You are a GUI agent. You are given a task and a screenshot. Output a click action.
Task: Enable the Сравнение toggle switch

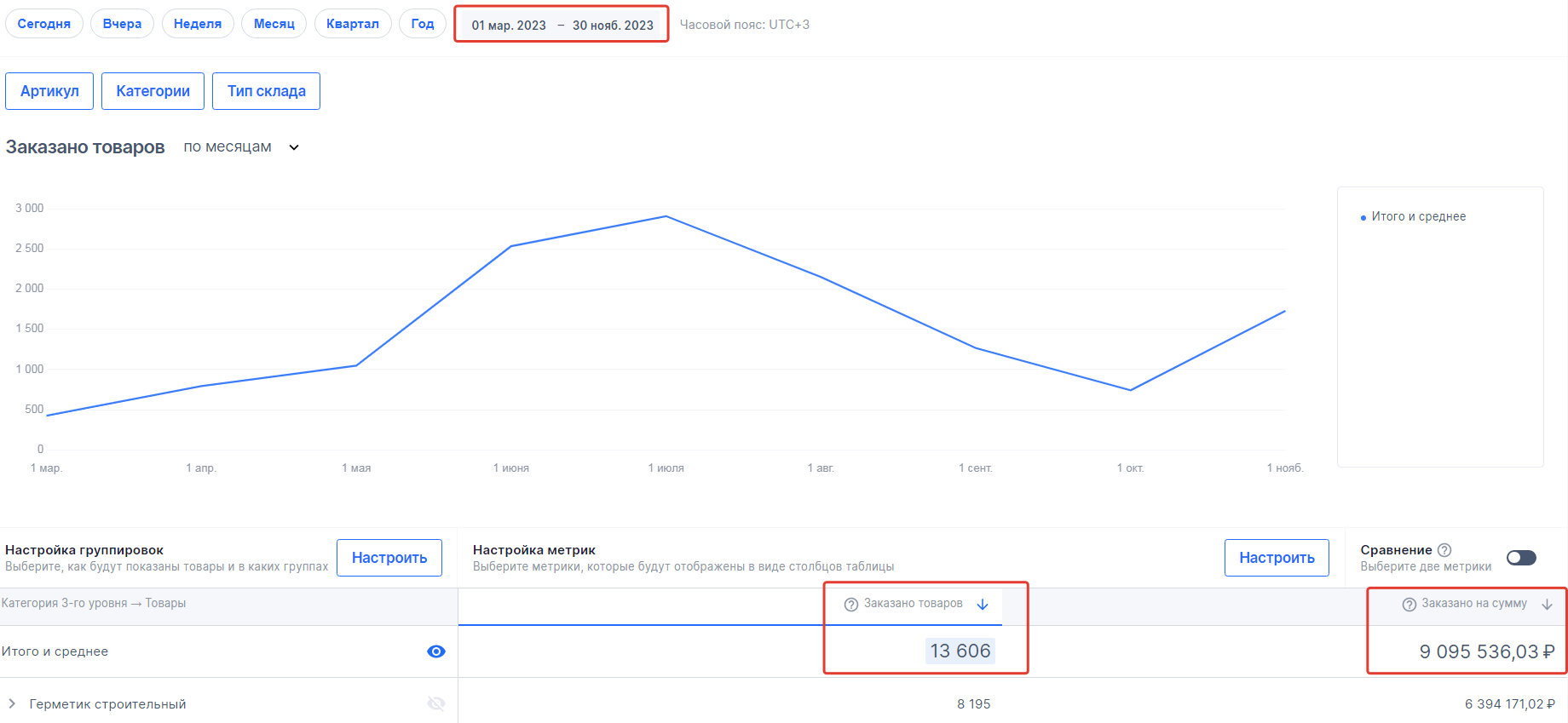[x=1521, y=558]
